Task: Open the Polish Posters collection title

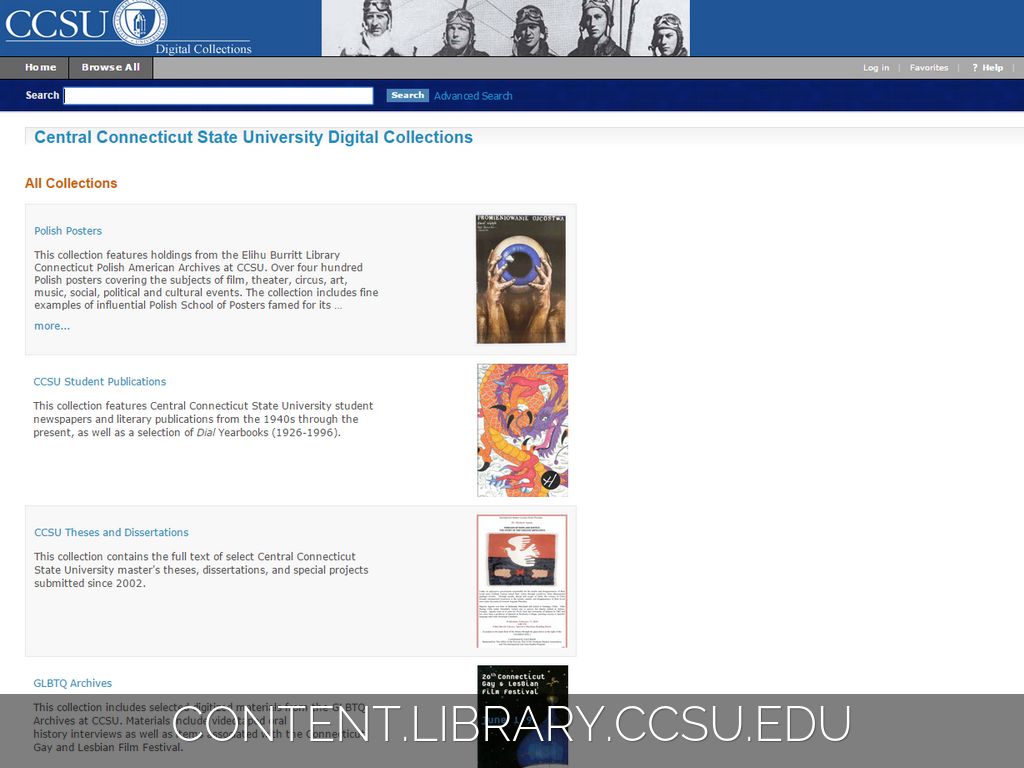Action: pos(68,231)
